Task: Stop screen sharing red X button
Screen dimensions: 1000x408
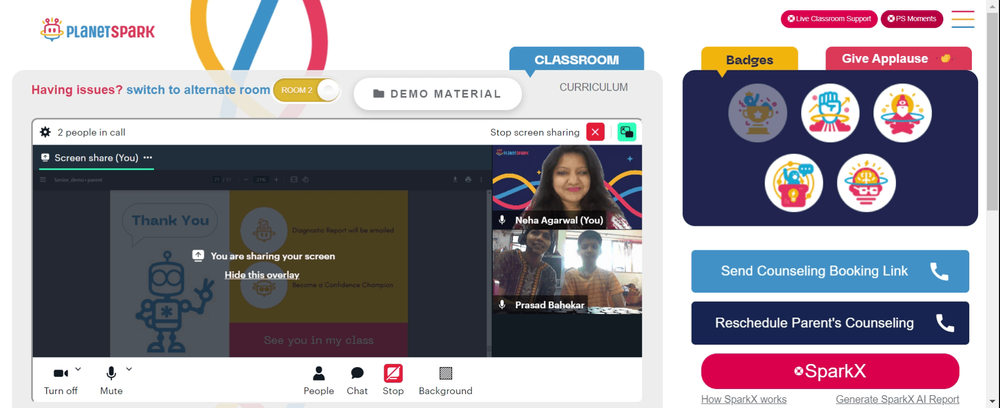Action: pos(595,132)
